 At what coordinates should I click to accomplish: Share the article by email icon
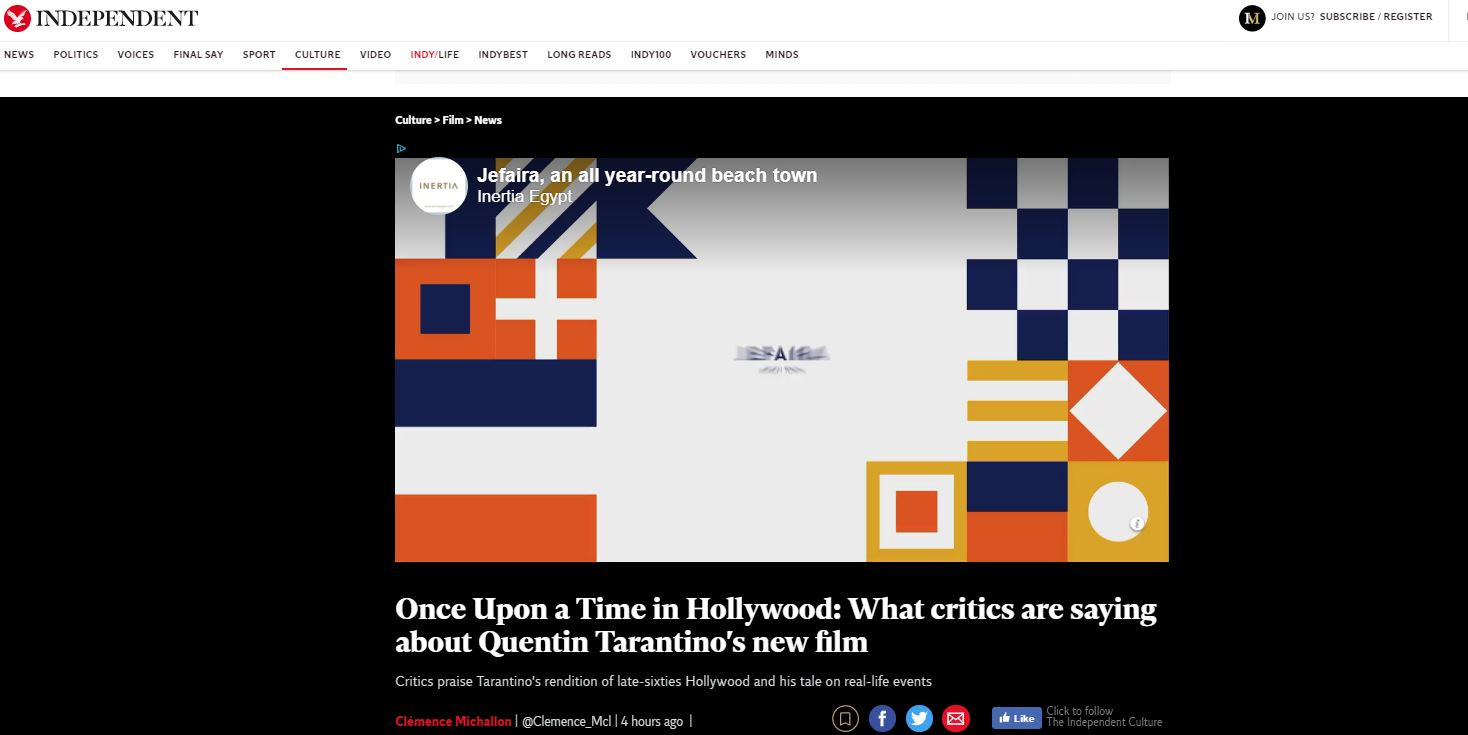(956, 718)
